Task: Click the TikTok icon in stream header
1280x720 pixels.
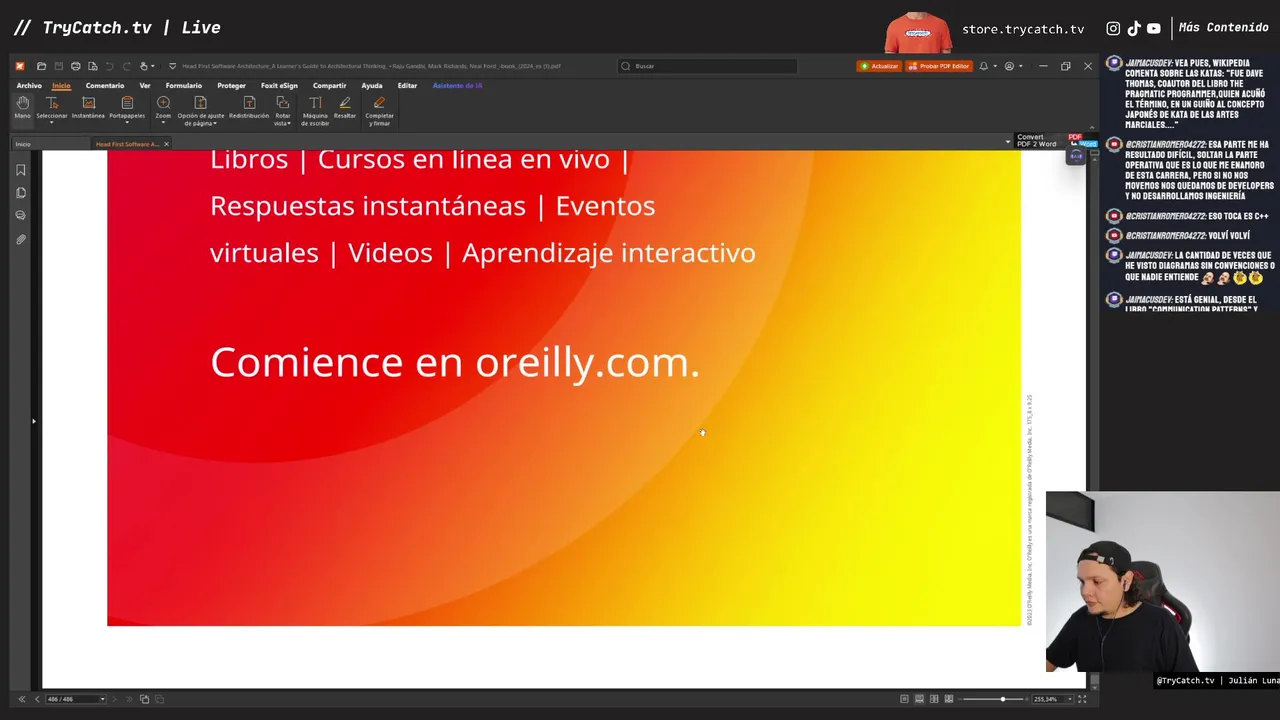Action: [1134, 29]
